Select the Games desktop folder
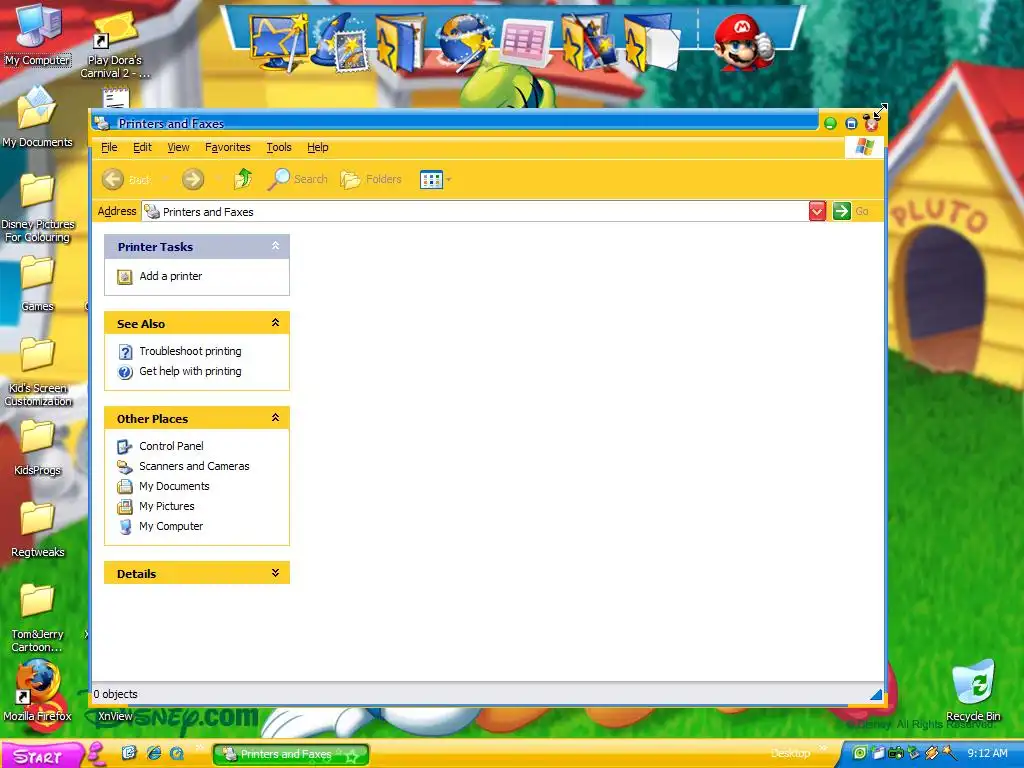This screenshot has height=768, width=1024. click(x=37, y=284)
